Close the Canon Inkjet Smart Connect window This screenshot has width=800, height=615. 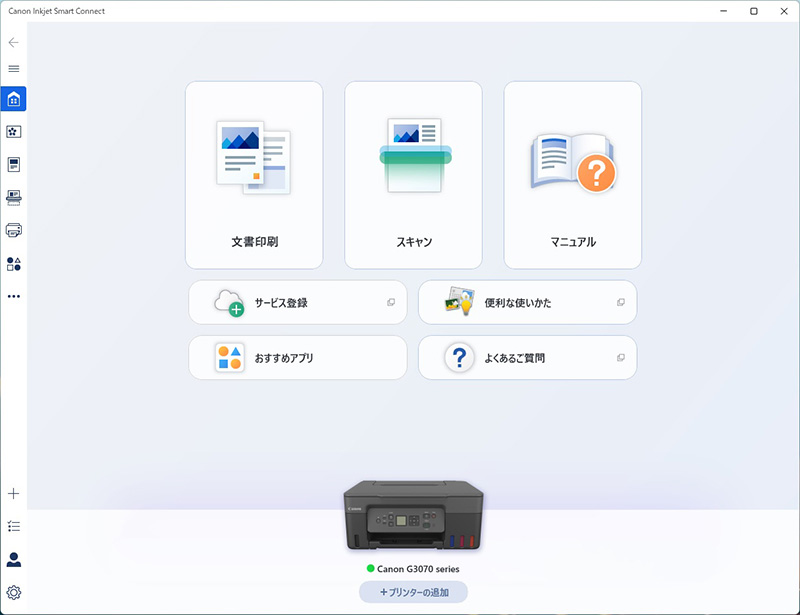tap(784, 11)
